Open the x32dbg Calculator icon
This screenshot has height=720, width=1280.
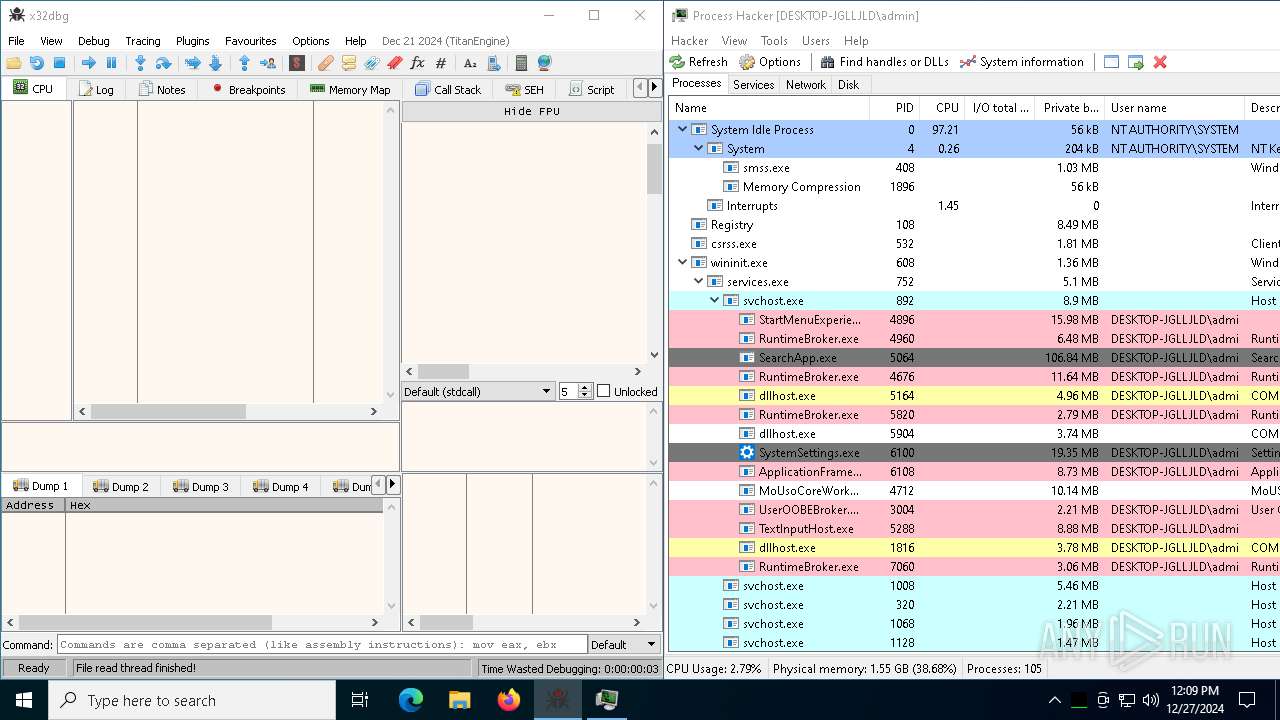pos(521,63)
